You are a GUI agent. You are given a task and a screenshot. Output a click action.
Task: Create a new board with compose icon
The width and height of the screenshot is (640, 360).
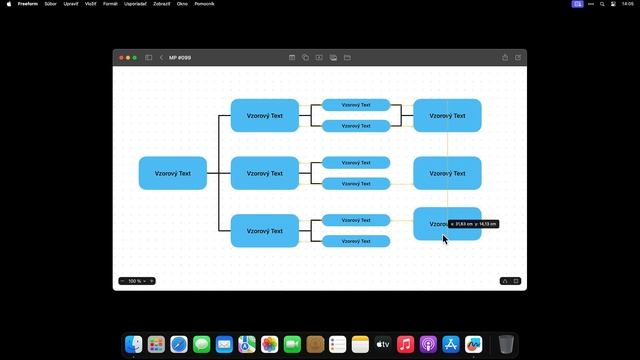[518, 58]
